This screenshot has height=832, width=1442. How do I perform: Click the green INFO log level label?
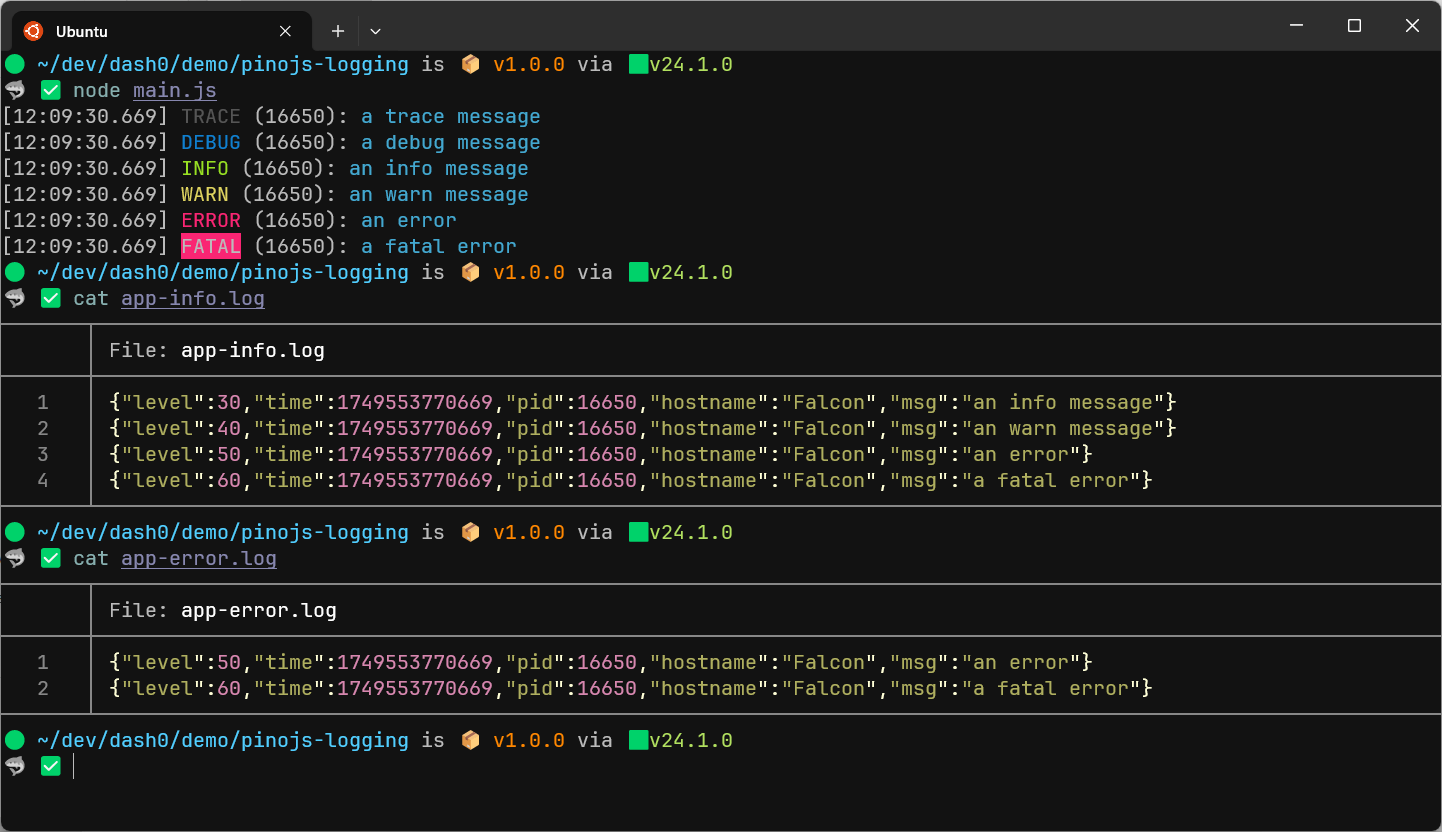tap(205, 169)
